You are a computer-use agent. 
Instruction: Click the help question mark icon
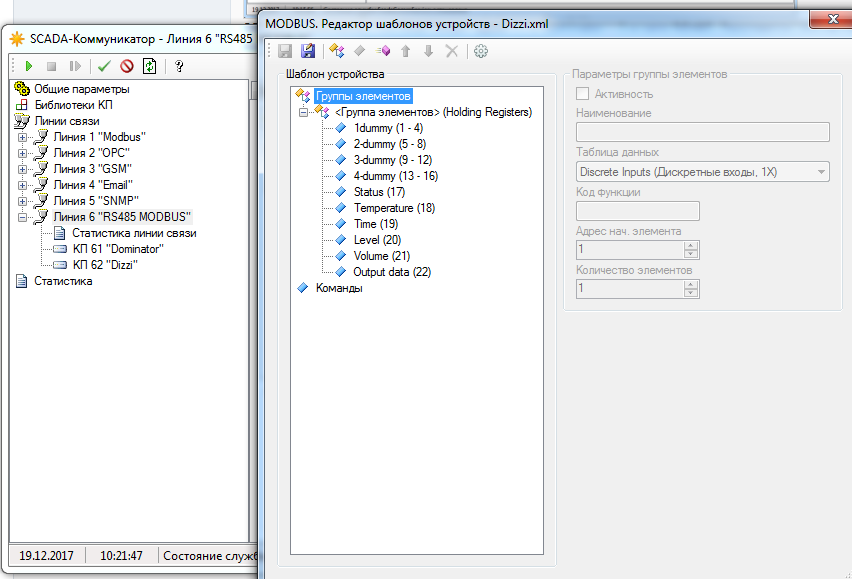[179, 66]
